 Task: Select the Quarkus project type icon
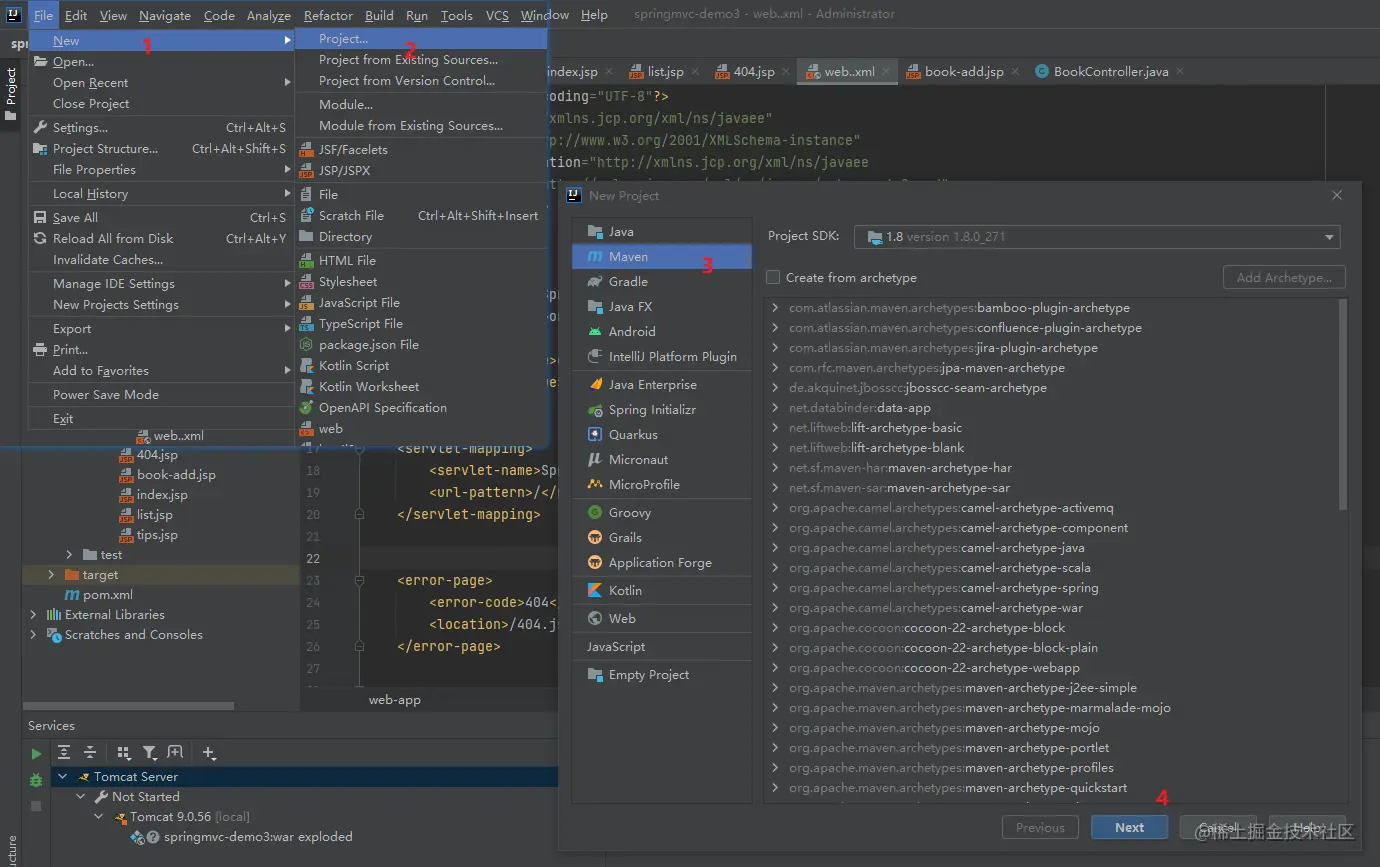(595, 435)
